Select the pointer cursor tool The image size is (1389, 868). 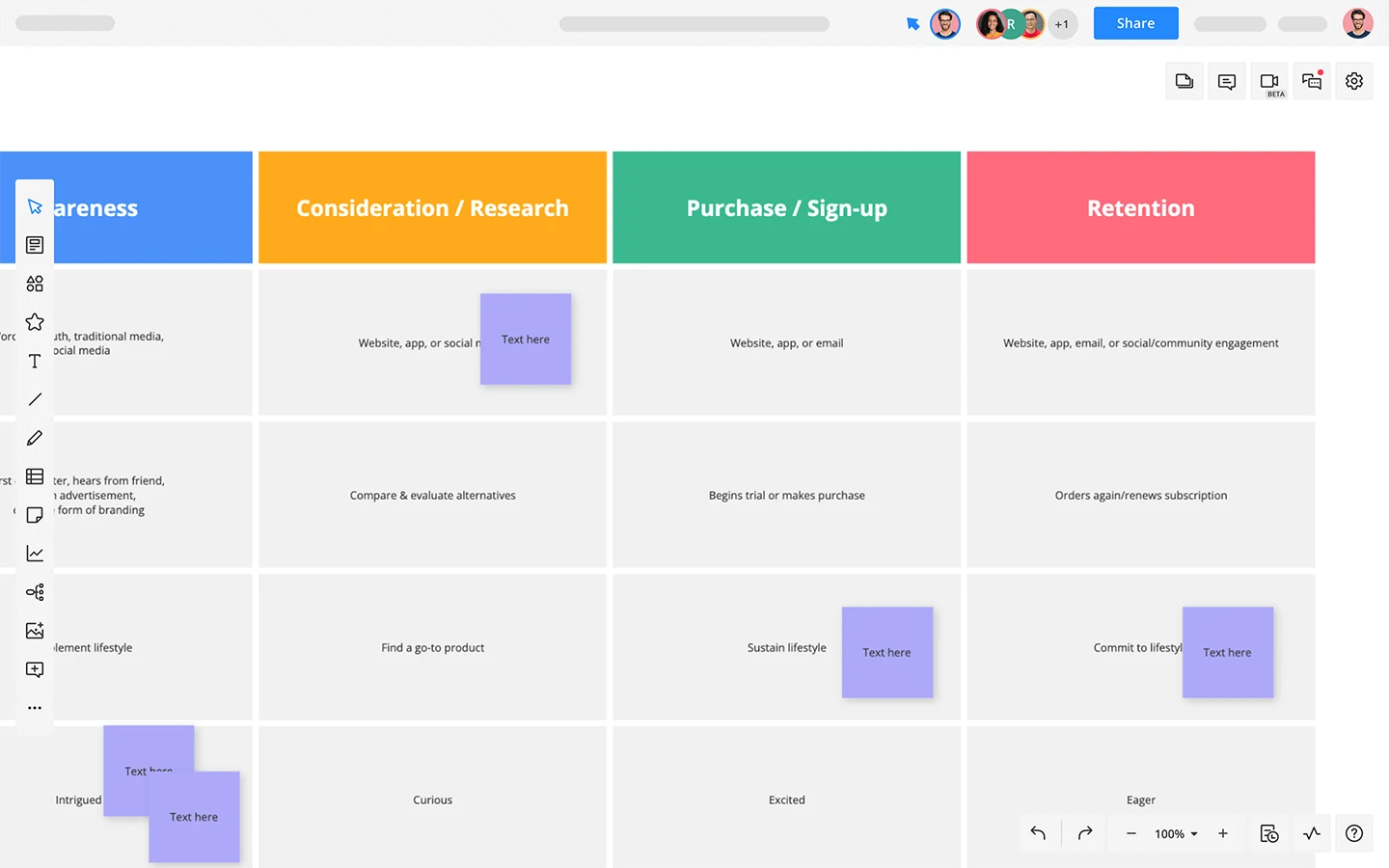[35, 206]
